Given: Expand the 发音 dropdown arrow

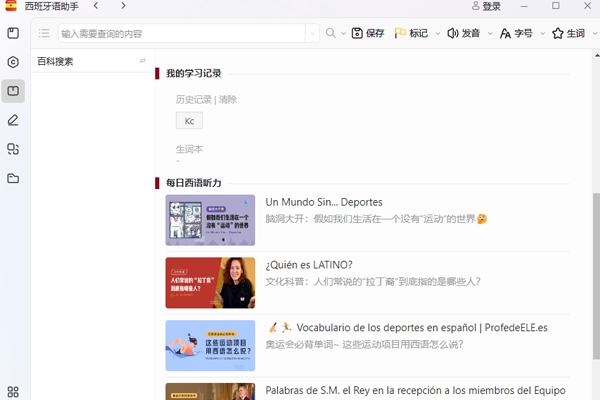Looking at the screenshot, I should click(490, 34).
